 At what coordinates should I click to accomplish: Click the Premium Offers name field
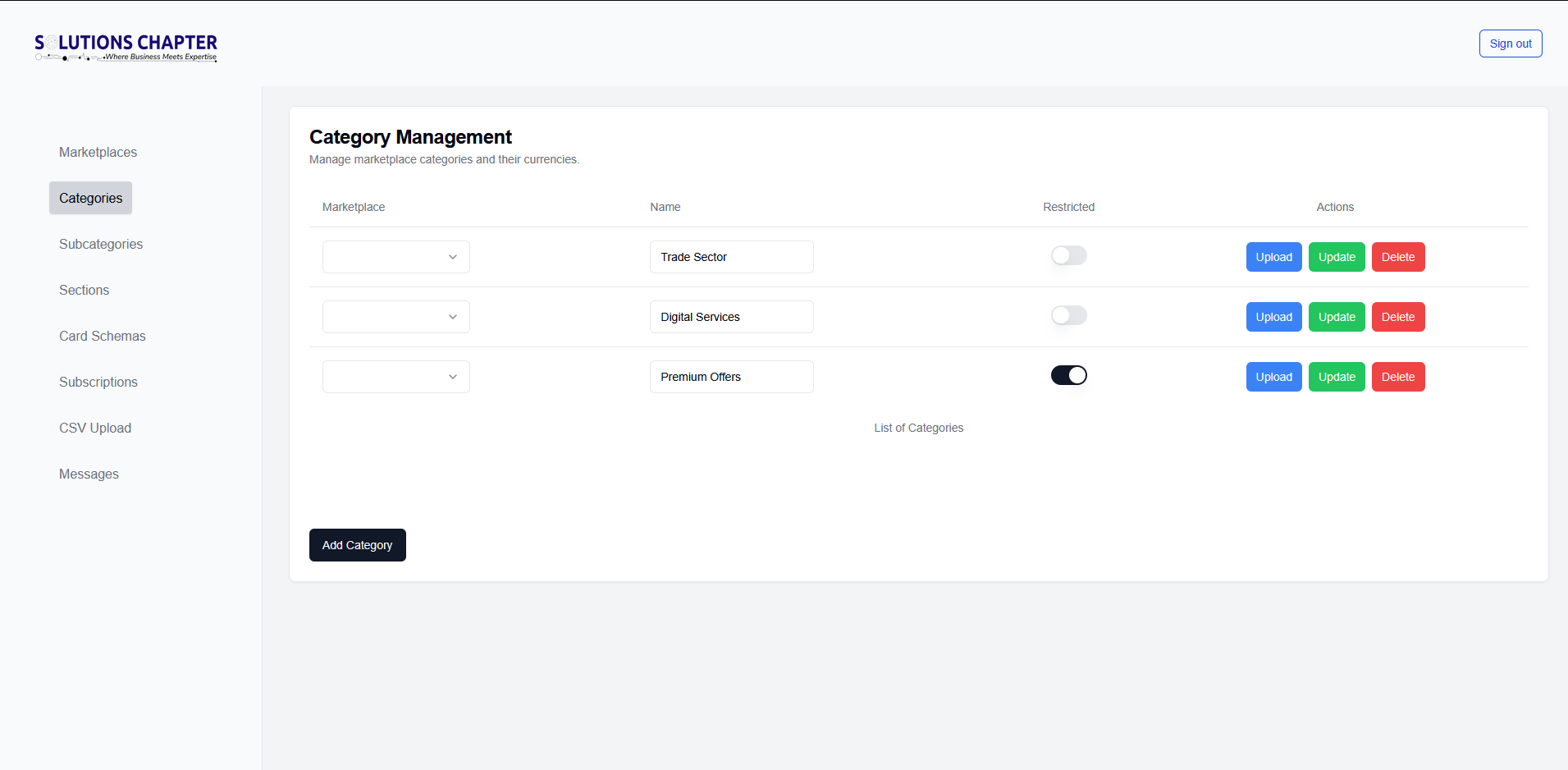pos(731,377)
